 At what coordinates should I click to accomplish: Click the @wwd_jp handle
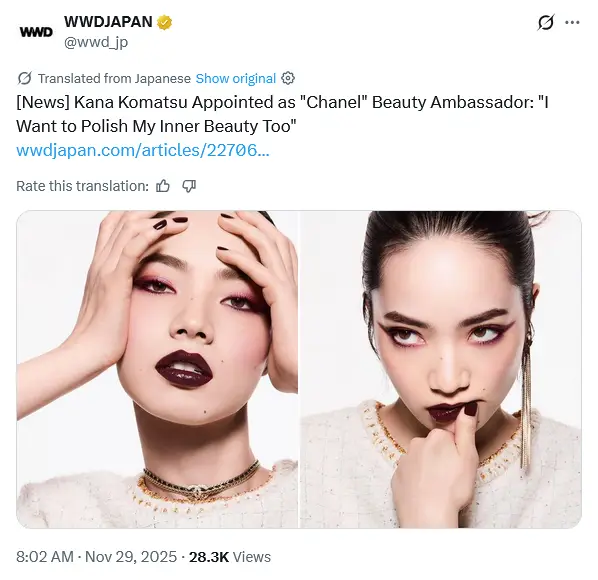pyautogui.click(x=96, y=42)
